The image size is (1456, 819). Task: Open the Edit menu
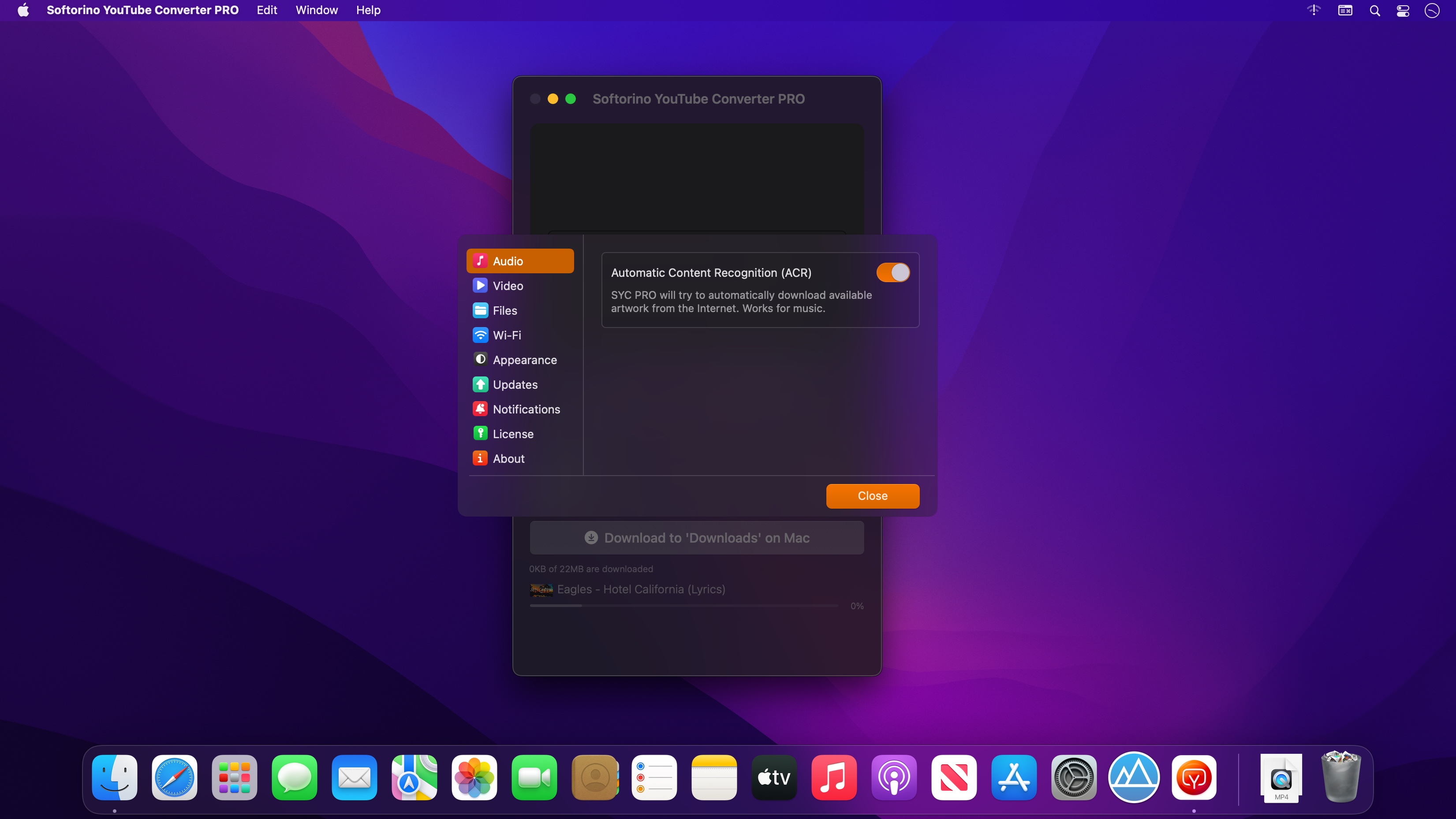(x=267, y=10)
